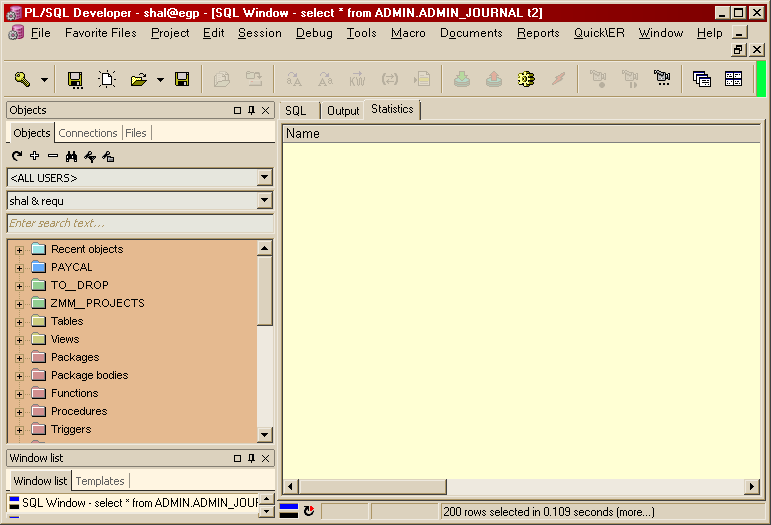Click the refresh icon in Objects panel
Viewport: 771px width, 525px height.
[x=17, y=156]
